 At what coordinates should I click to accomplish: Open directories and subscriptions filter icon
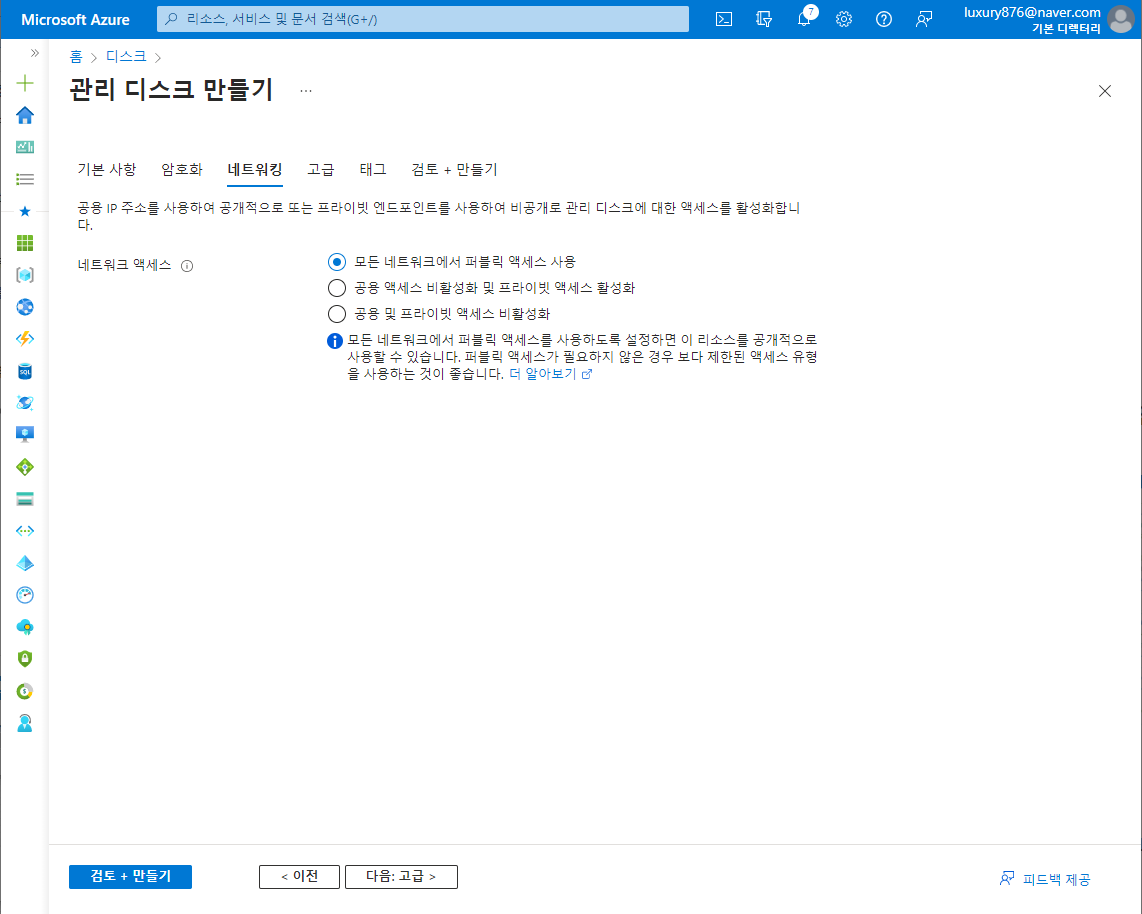(764, 20)
